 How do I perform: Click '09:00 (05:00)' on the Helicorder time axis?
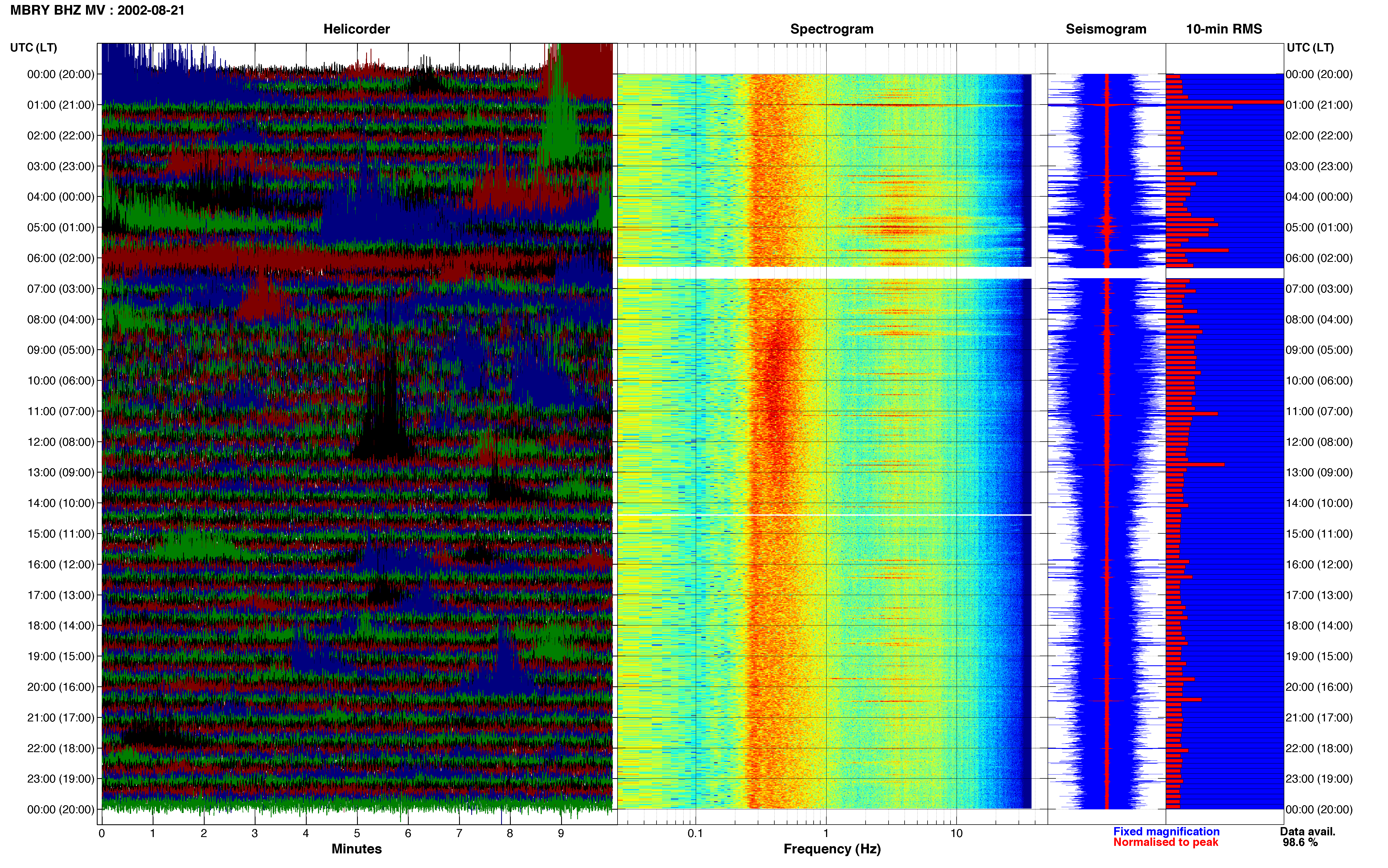pos(61,350)
